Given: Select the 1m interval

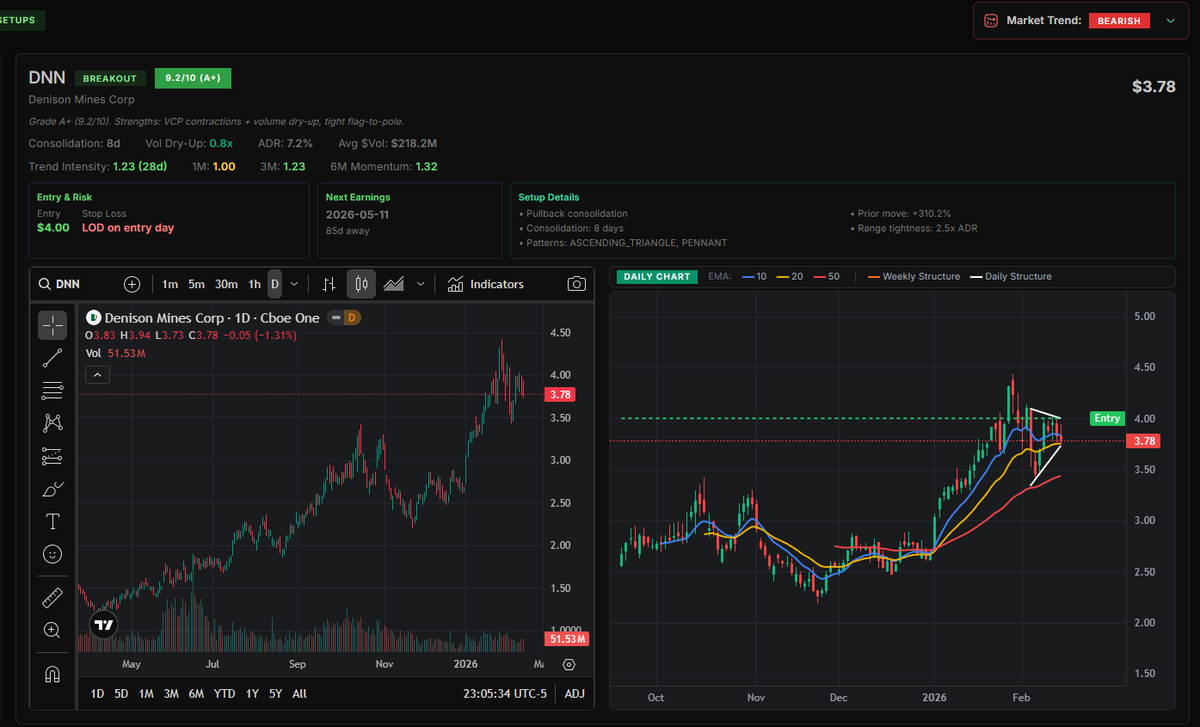Looking at the screenshot, I should tap(170, 284).
